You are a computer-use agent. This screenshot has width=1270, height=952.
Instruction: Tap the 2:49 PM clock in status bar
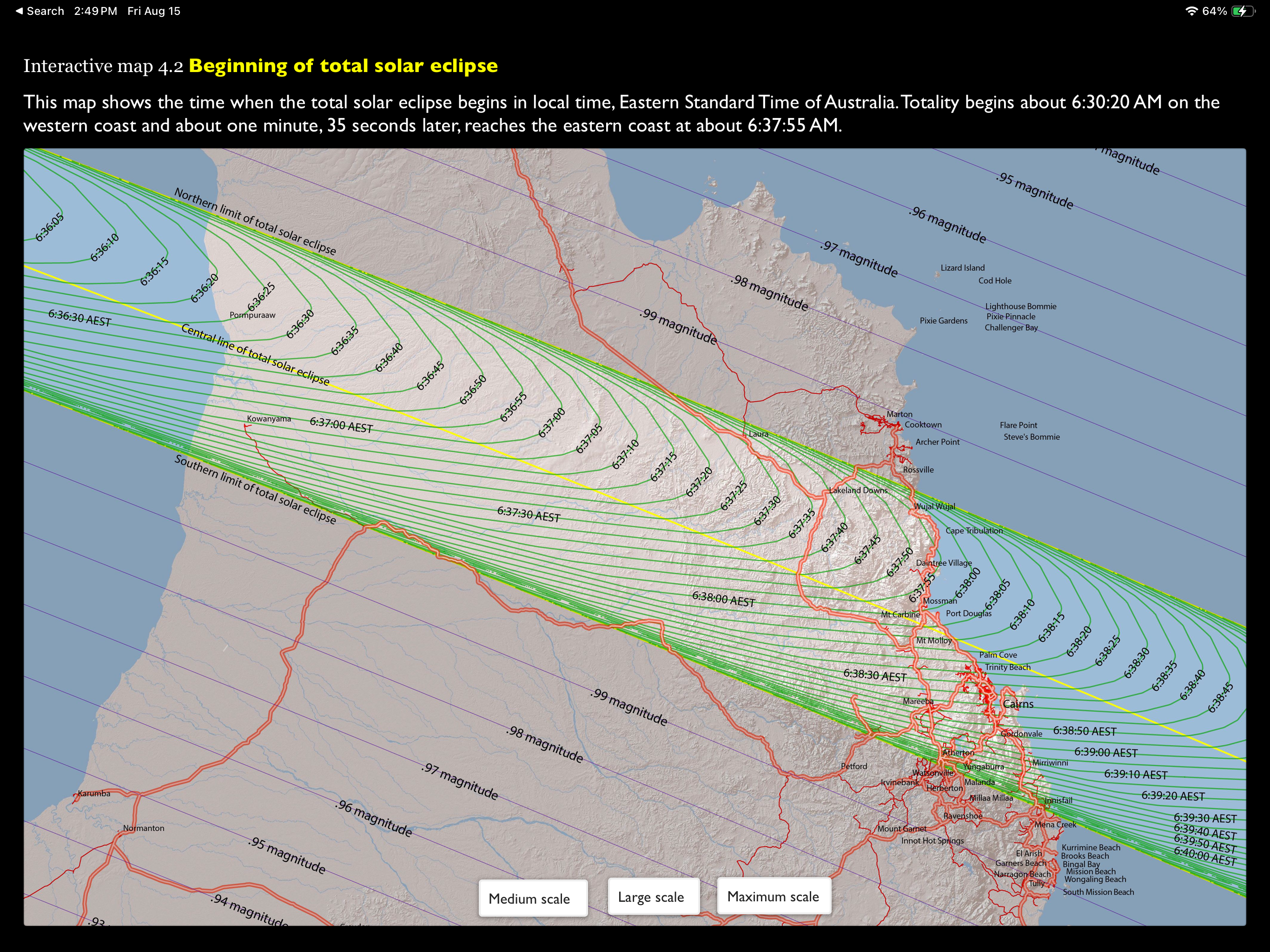pos(95,11)
